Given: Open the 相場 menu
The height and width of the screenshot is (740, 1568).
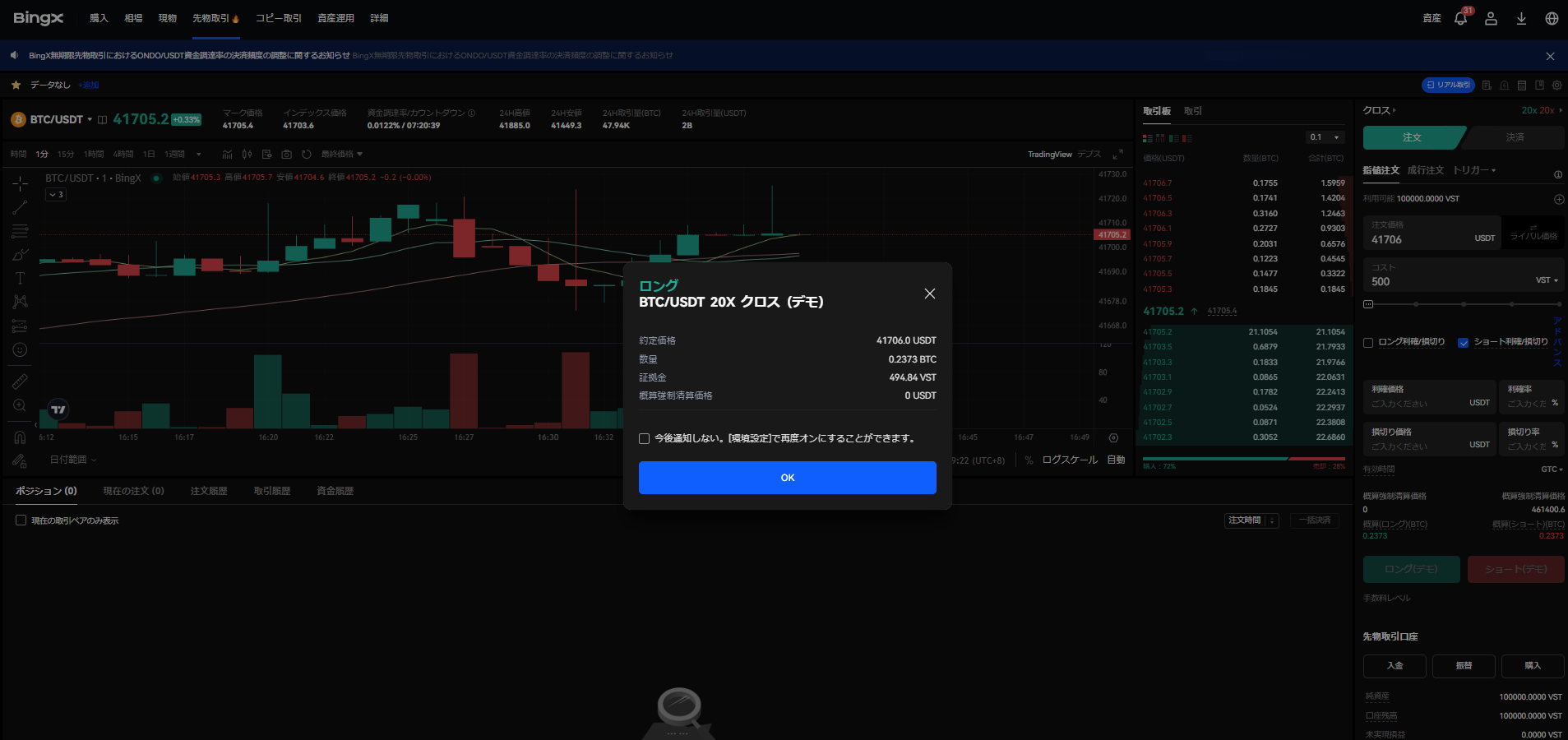Looking at the screenshot, I should (133, 18).
